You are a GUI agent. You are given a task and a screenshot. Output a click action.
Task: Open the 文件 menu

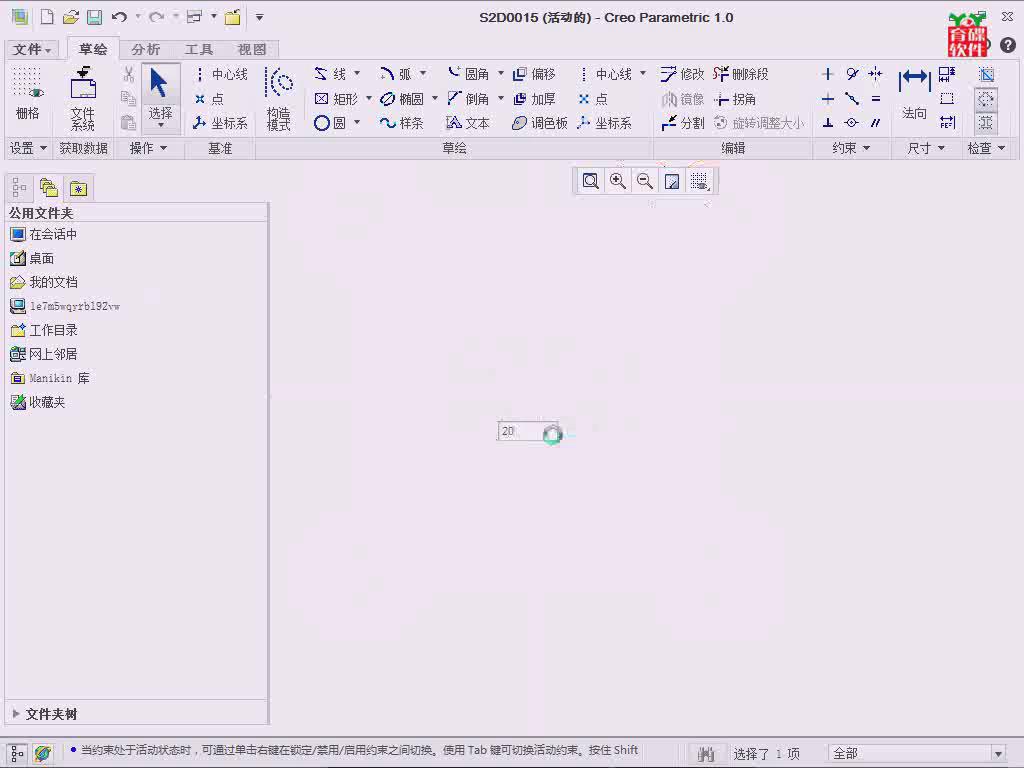tap(31, 49)
